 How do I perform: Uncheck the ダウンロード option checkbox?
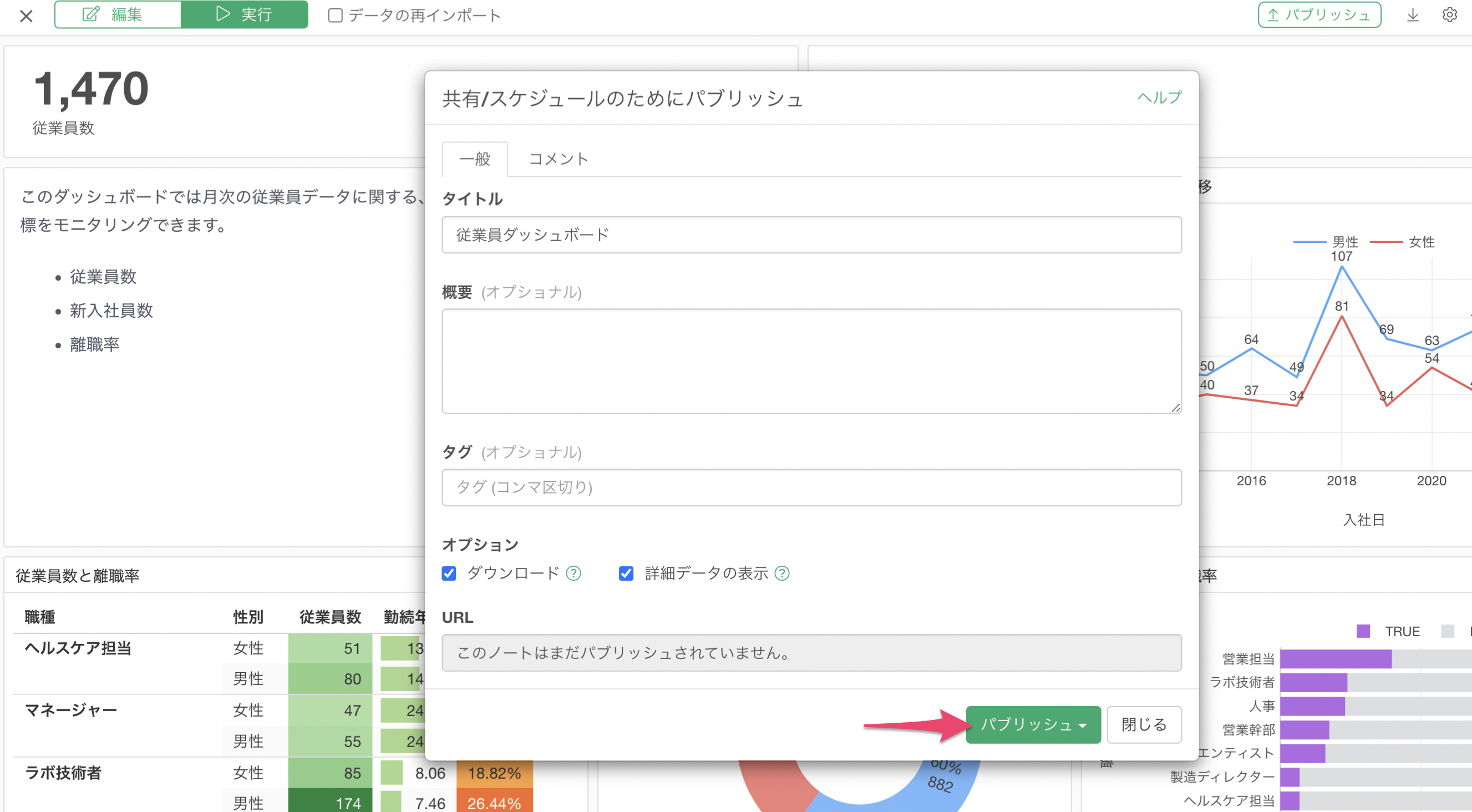point(449,573)
